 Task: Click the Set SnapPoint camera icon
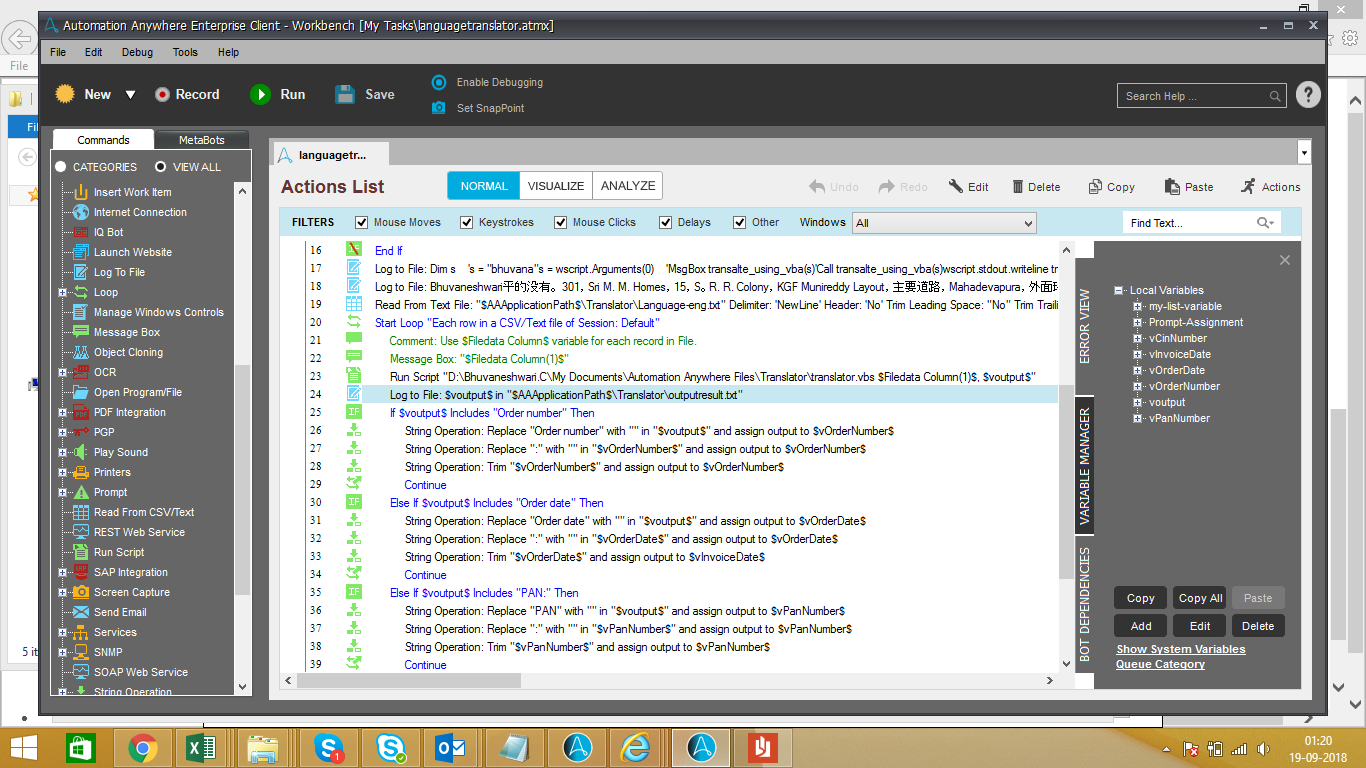439,108
